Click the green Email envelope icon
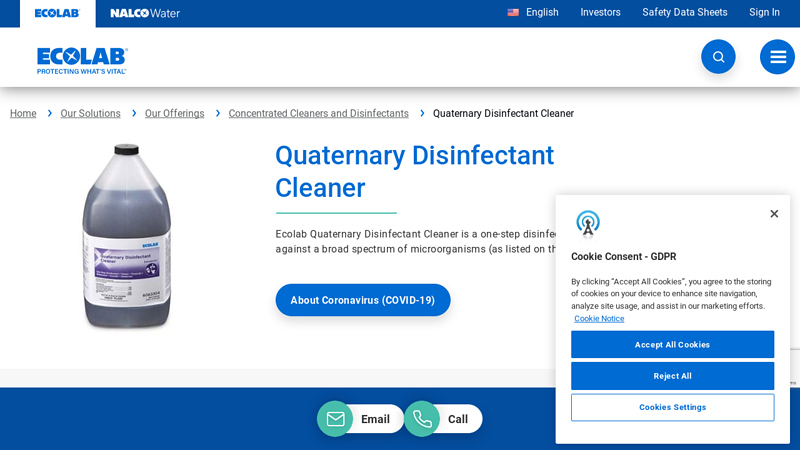Image resolution: width=800 pixels, height=450 pixels. tap(335, 419)
